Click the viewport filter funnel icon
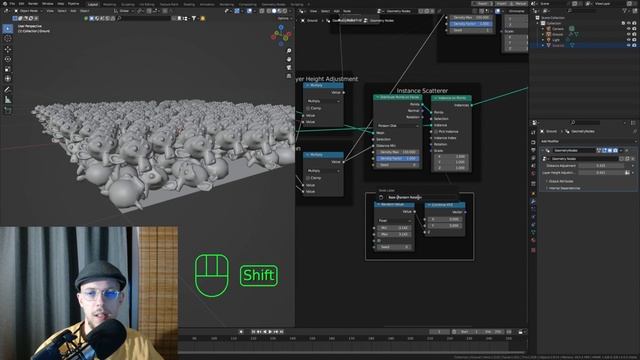 pos(194,18)
